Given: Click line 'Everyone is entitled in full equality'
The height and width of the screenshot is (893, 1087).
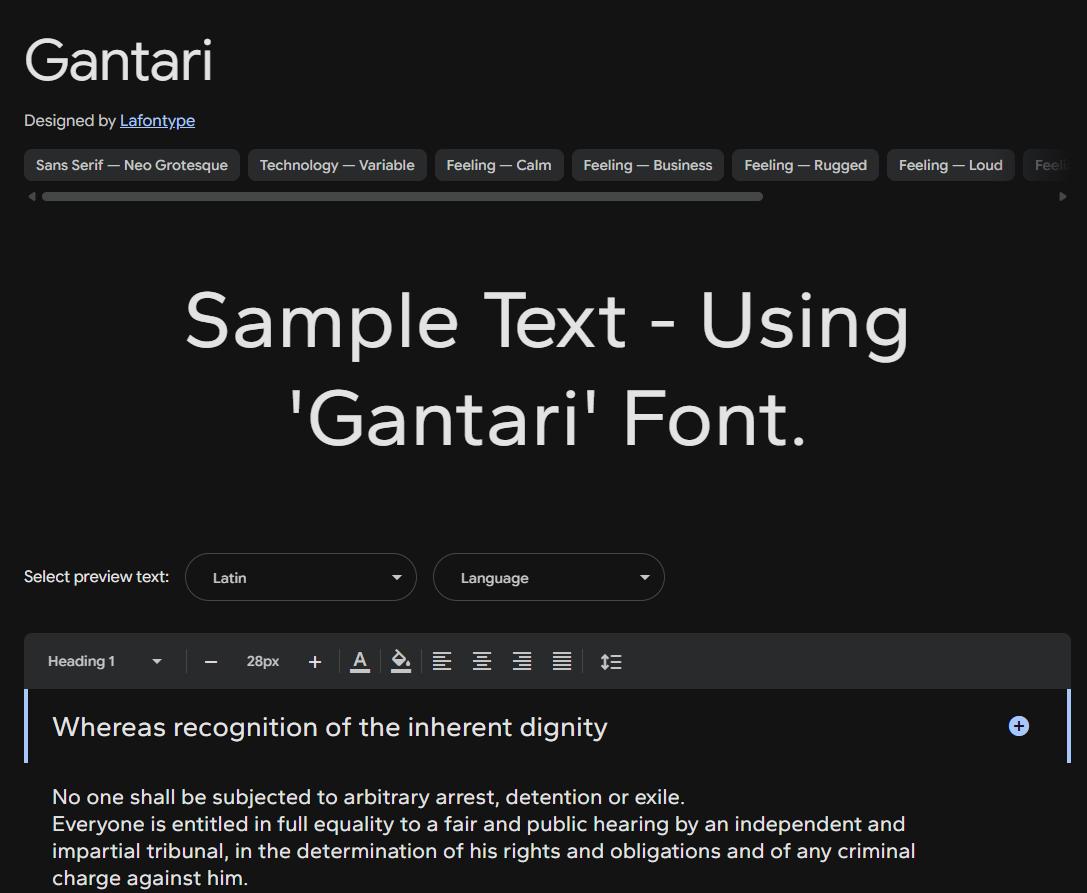Looking at the screenshot, I should (478, 824).
